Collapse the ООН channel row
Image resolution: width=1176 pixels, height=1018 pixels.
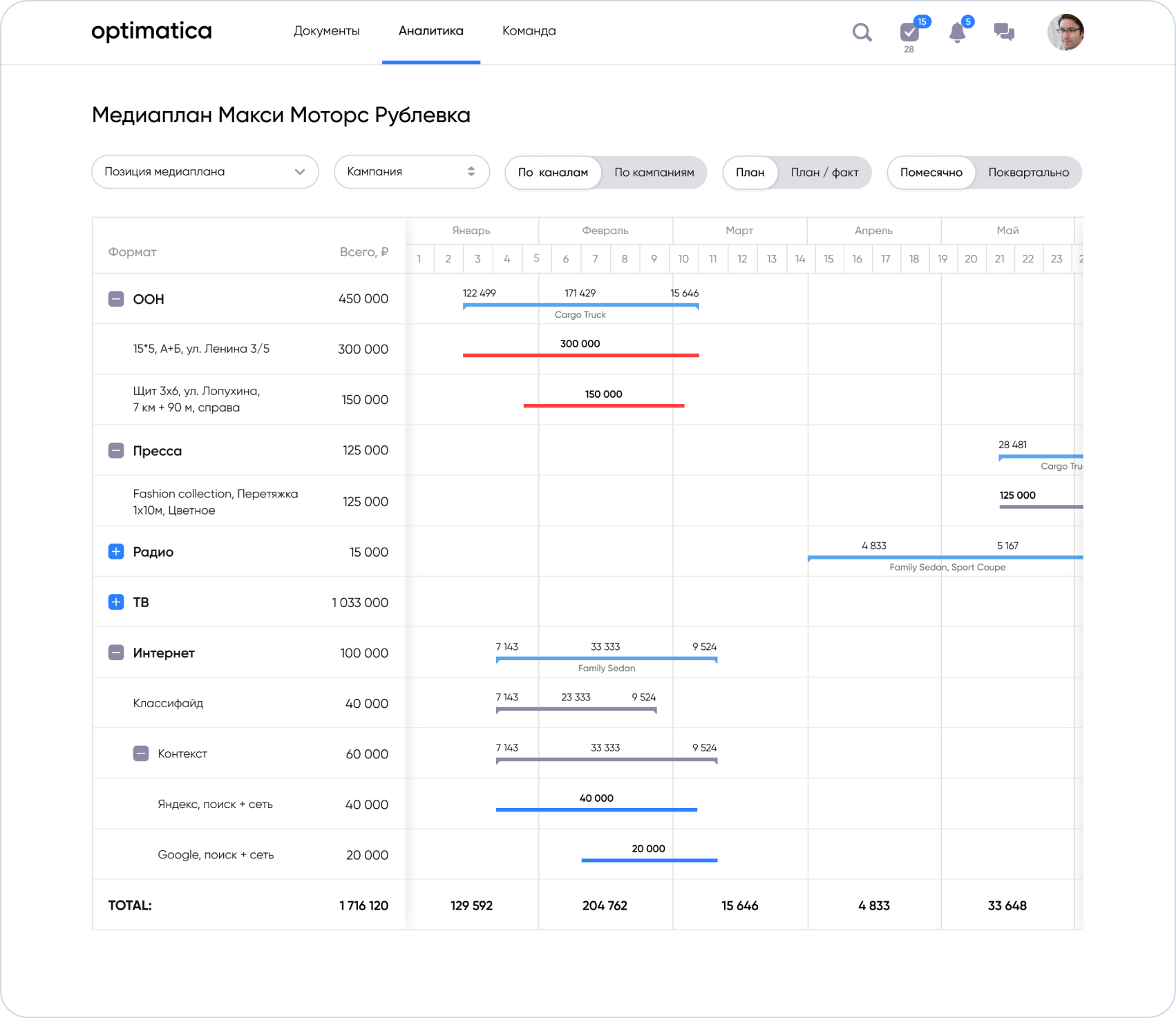pos(116,299)
